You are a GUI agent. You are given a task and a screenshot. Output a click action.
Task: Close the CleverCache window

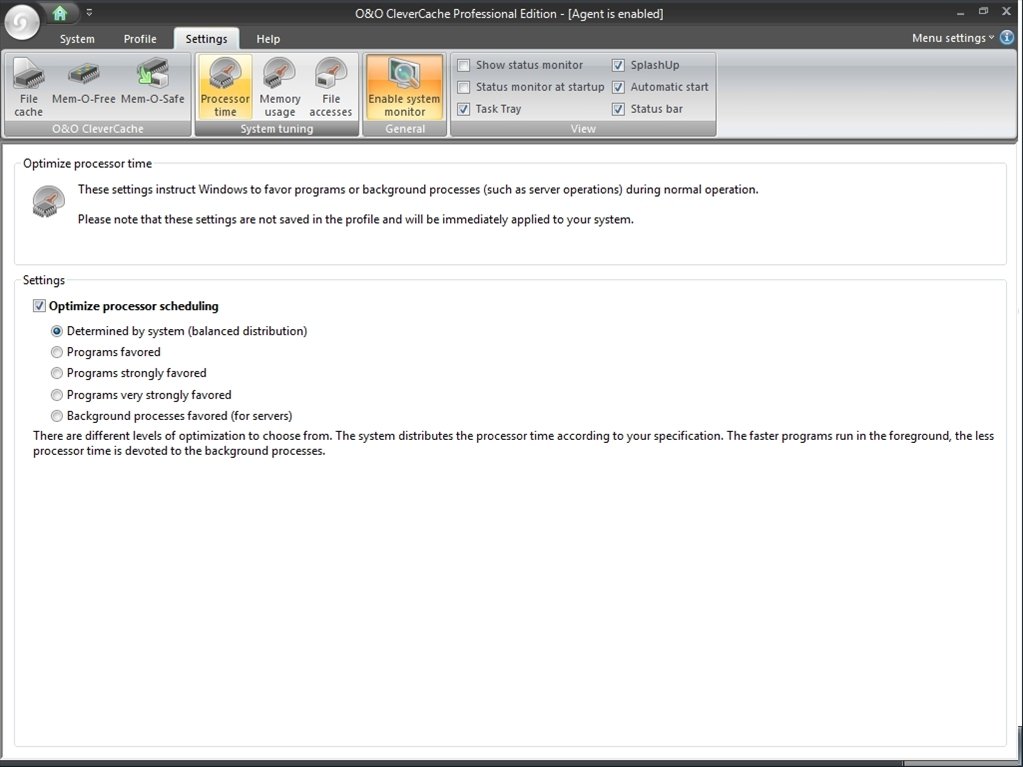click(1007, 12)
